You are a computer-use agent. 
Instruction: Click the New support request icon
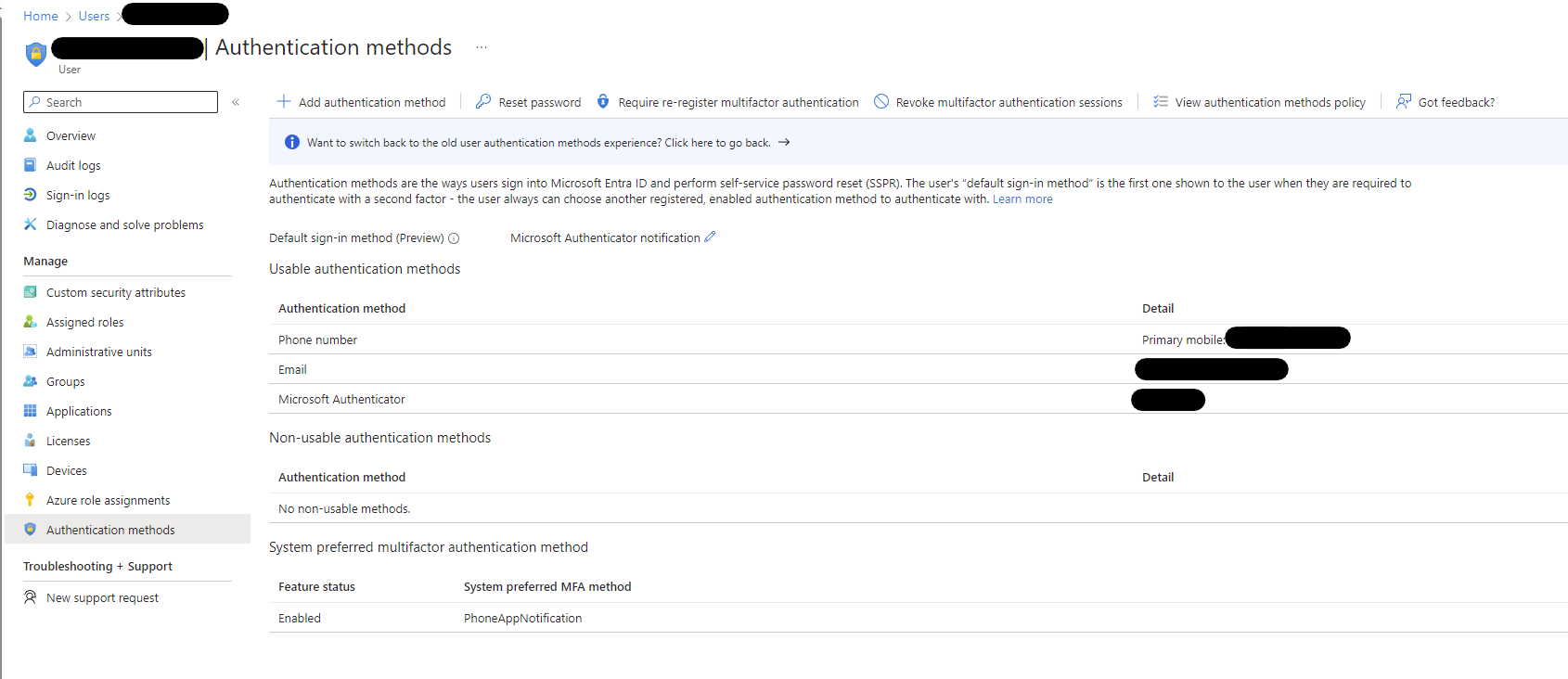pyautogui.click(x=31, y=597)
